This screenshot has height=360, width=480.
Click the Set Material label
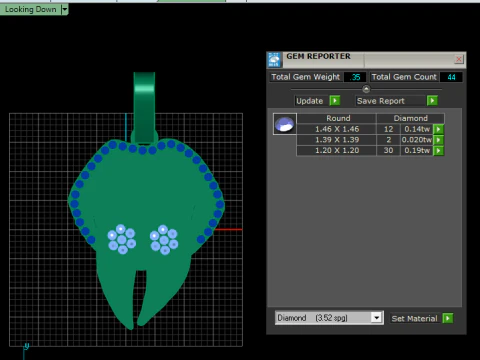pos(414,318)
